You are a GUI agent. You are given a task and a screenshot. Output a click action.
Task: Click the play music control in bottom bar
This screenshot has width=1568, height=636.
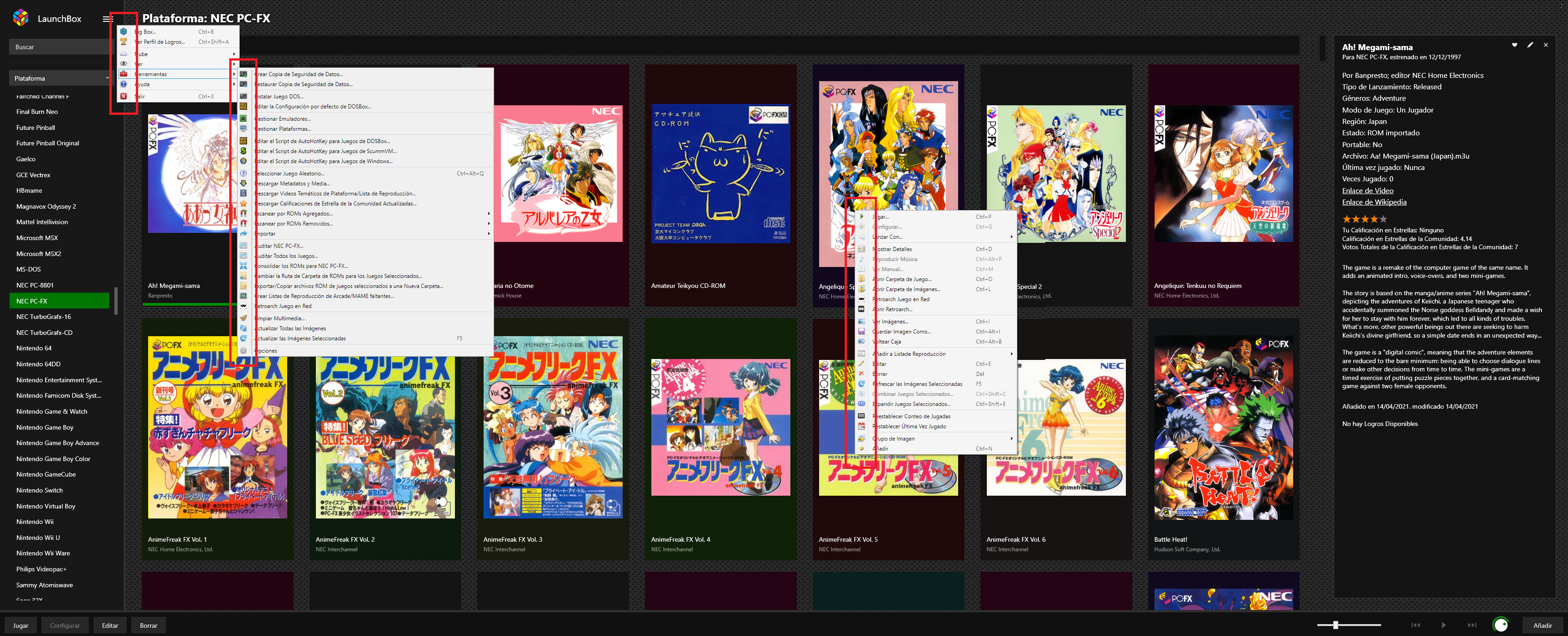[x=1443, y=625]
